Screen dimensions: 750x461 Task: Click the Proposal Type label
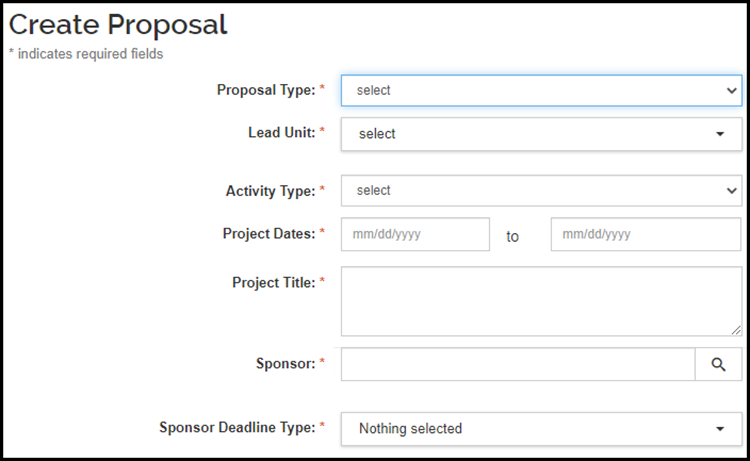coord(265,90)
